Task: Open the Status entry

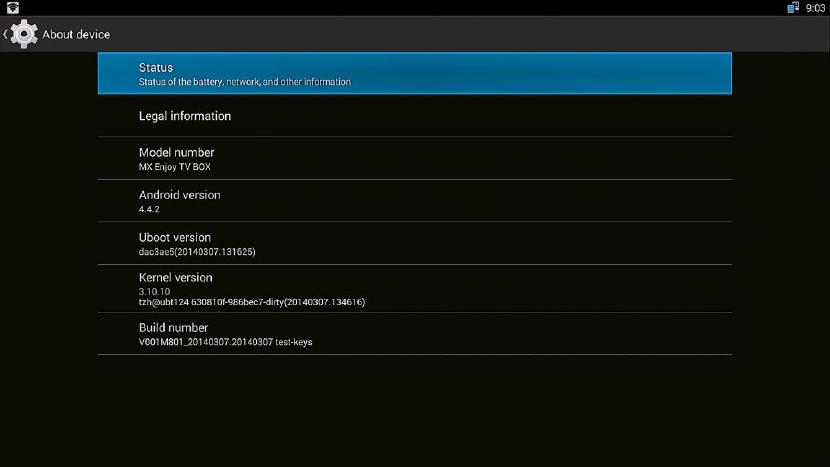Action: click(414, 73)
